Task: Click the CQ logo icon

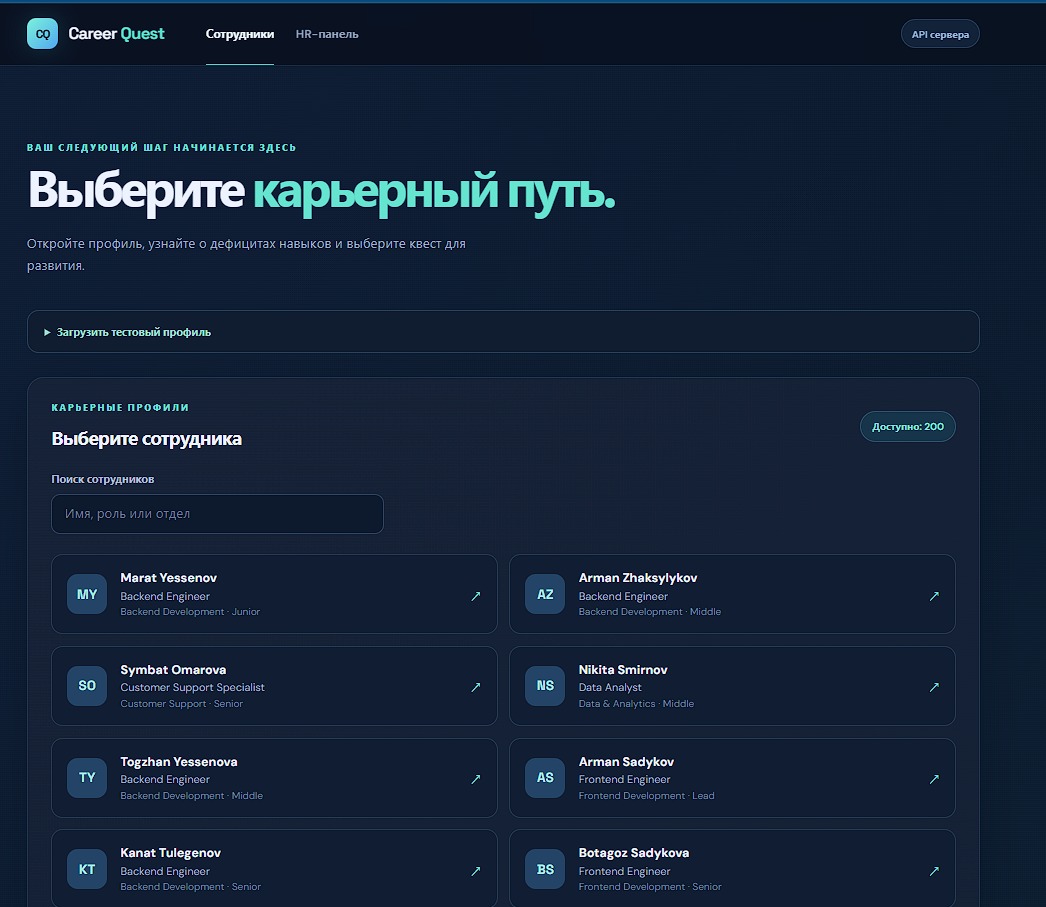Action: coord(42,33)
